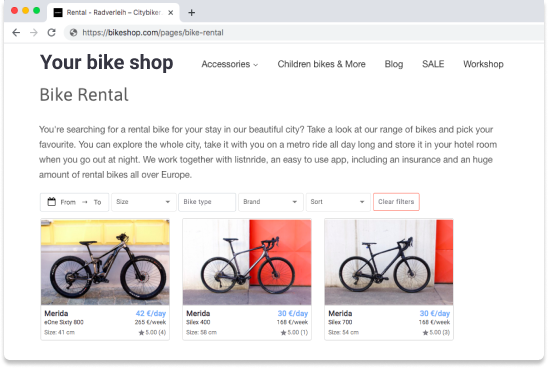
Task: Open the calendar icon date picker
Action: click(x=52, y=202)
